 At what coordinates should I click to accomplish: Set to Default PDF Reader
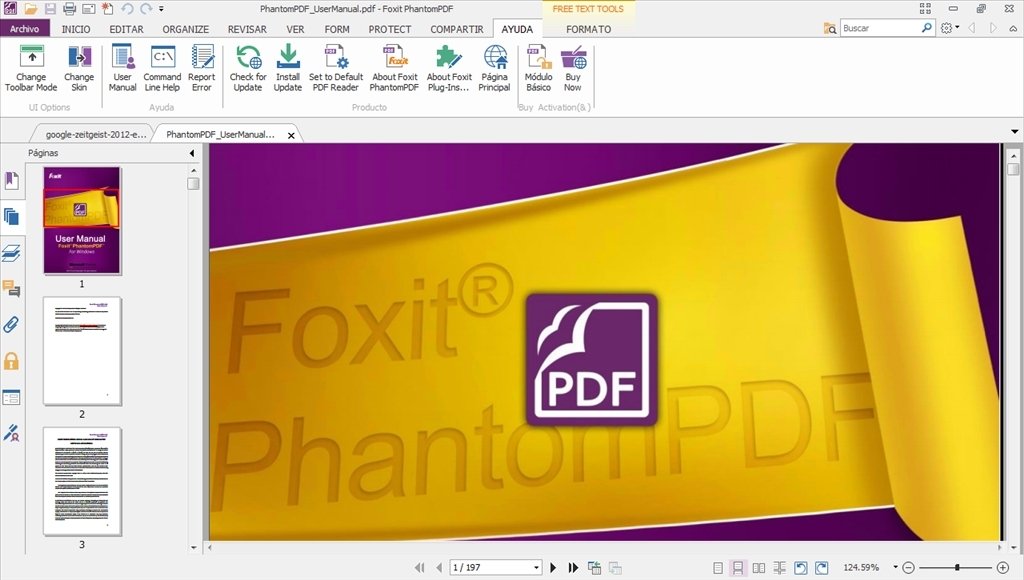click(x=336, y=68)
